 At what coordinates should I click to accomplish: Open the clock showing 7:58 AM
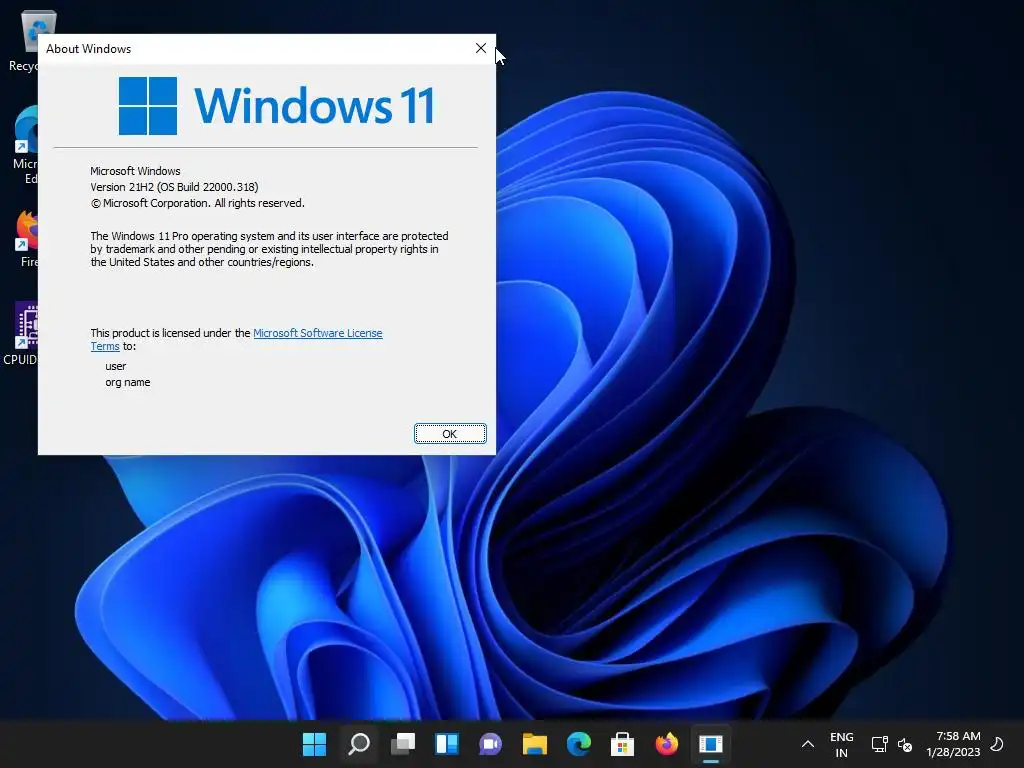pyautogui.click(x=953, y=744)
